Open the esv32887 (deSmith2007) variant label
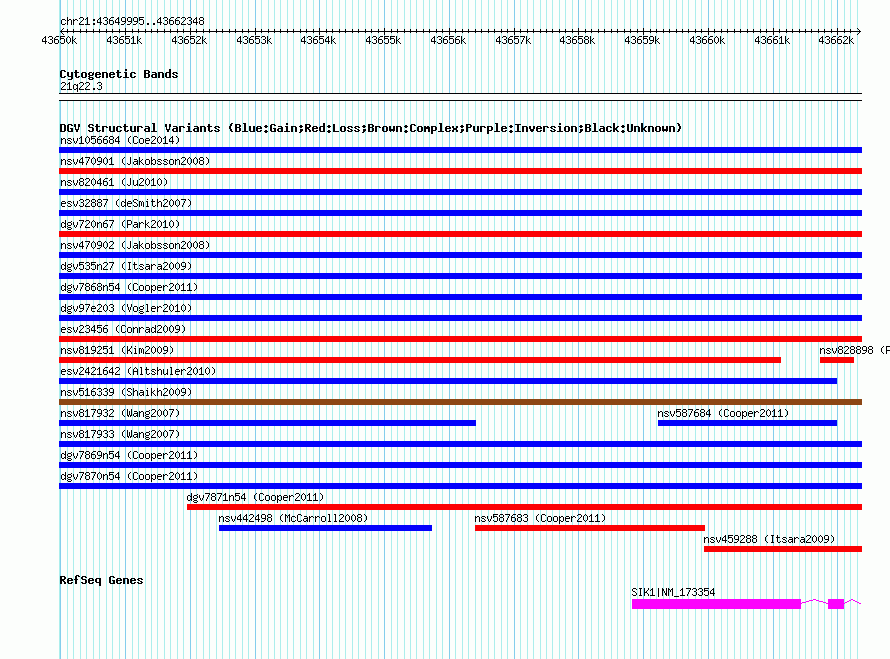This screenshot has width=890, height=659. point(126,203)
